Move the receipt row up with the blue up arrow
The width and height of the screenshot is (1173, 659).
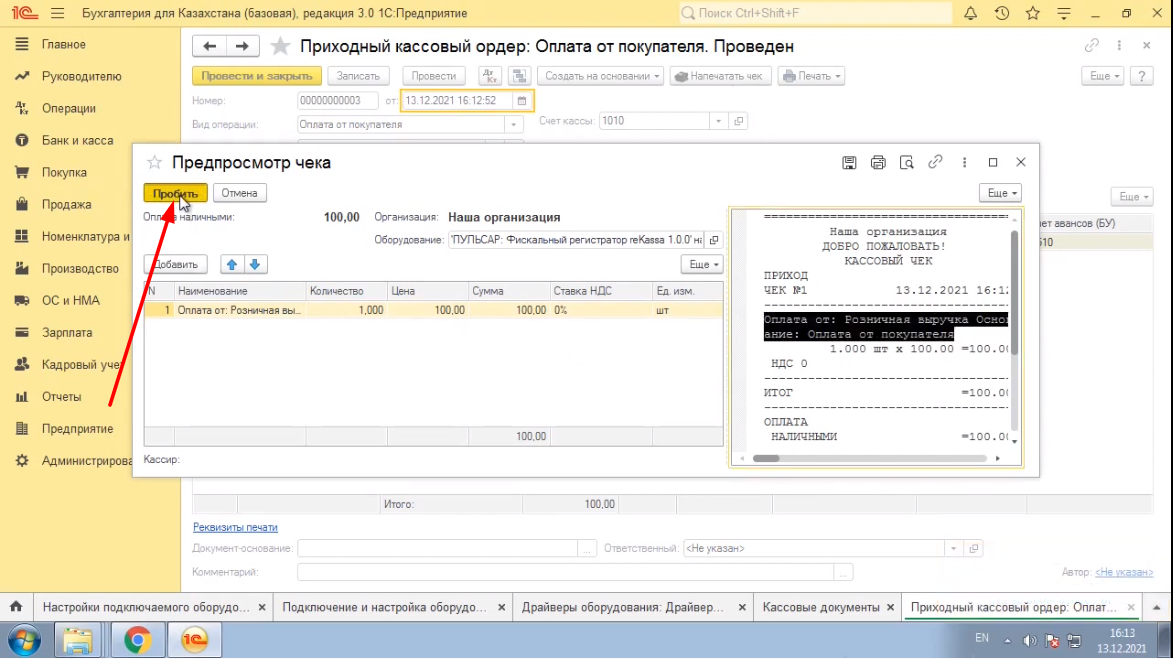pyautogui.click(x=232, y=264)
